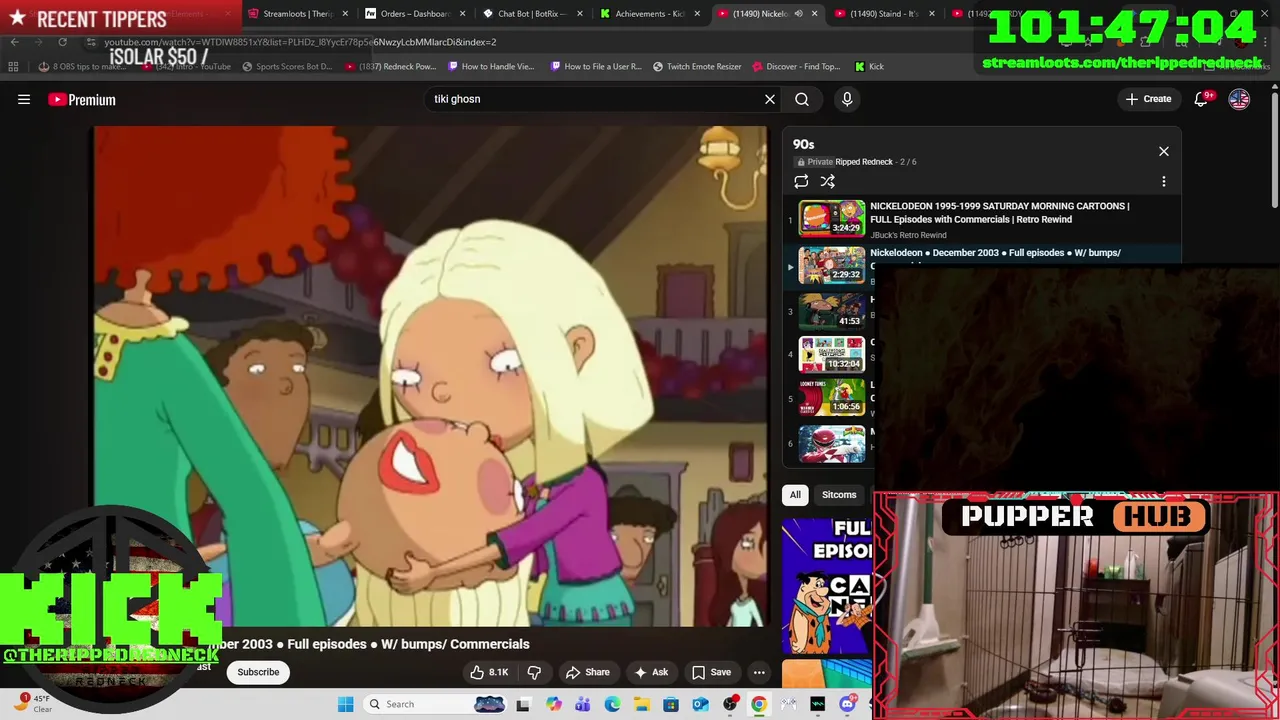Play the 41:53 playlist video
Viewport: 1280px width, 720px height.
coord(832,310)
